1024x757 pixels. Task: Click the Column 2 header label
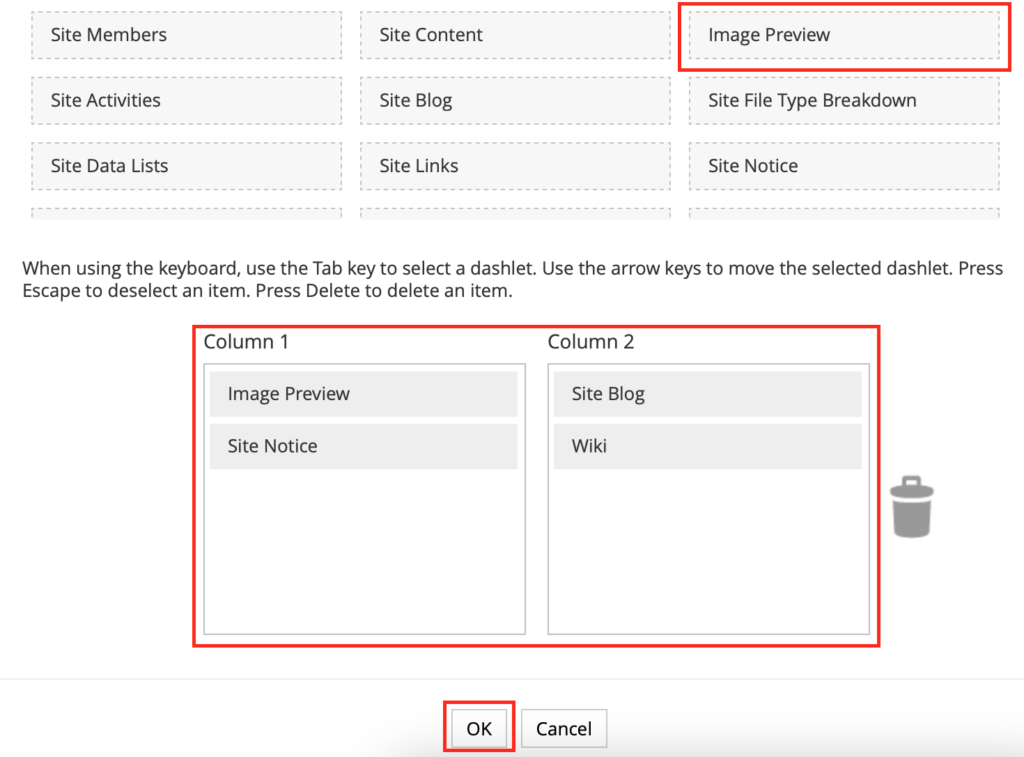(590, 341)
